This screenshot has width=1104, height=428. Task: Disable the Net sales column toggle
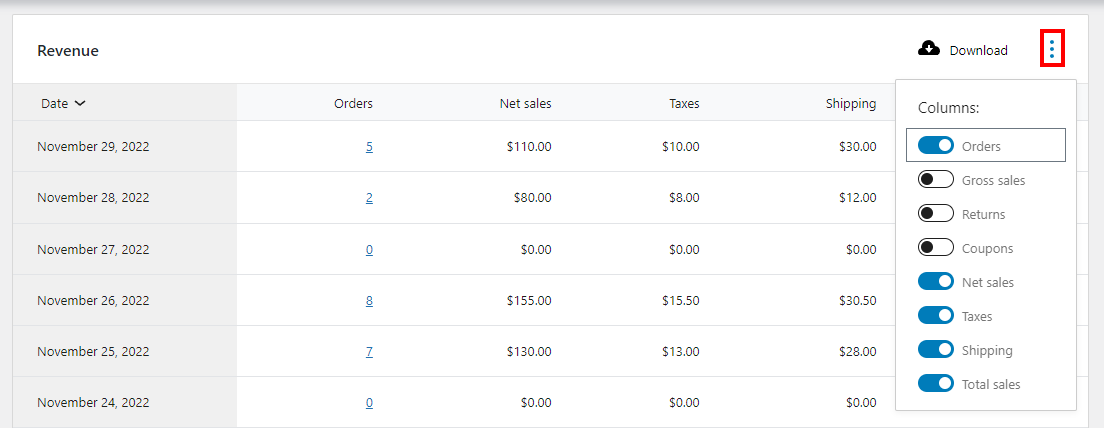[936, 282]
